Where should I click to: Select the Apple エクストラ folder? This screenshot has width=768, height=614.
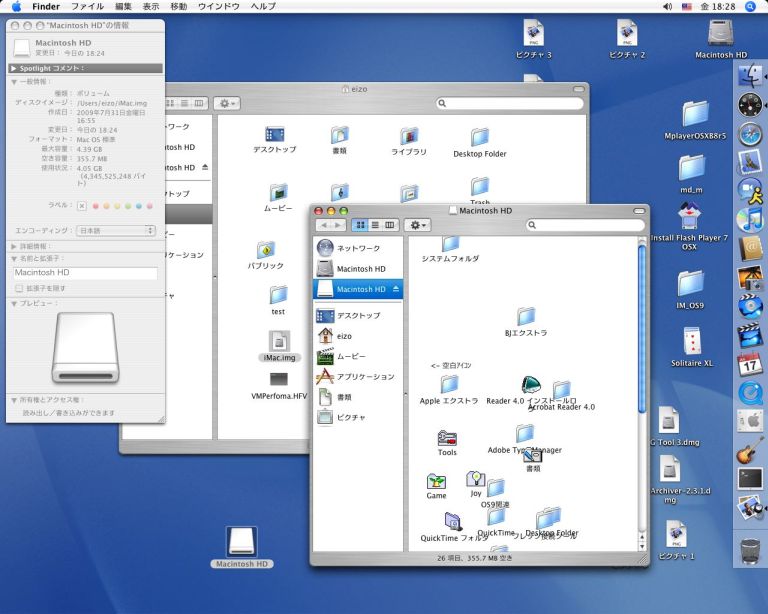[x=449, y=390]
